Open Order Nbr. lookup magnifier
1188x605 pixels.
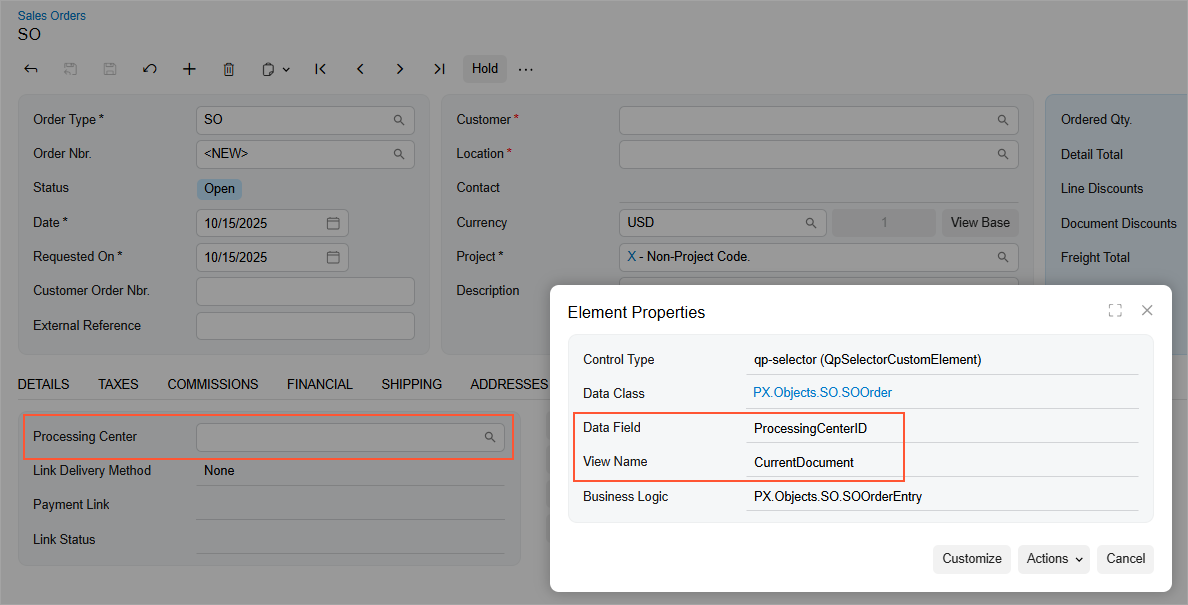pos(399,154)
